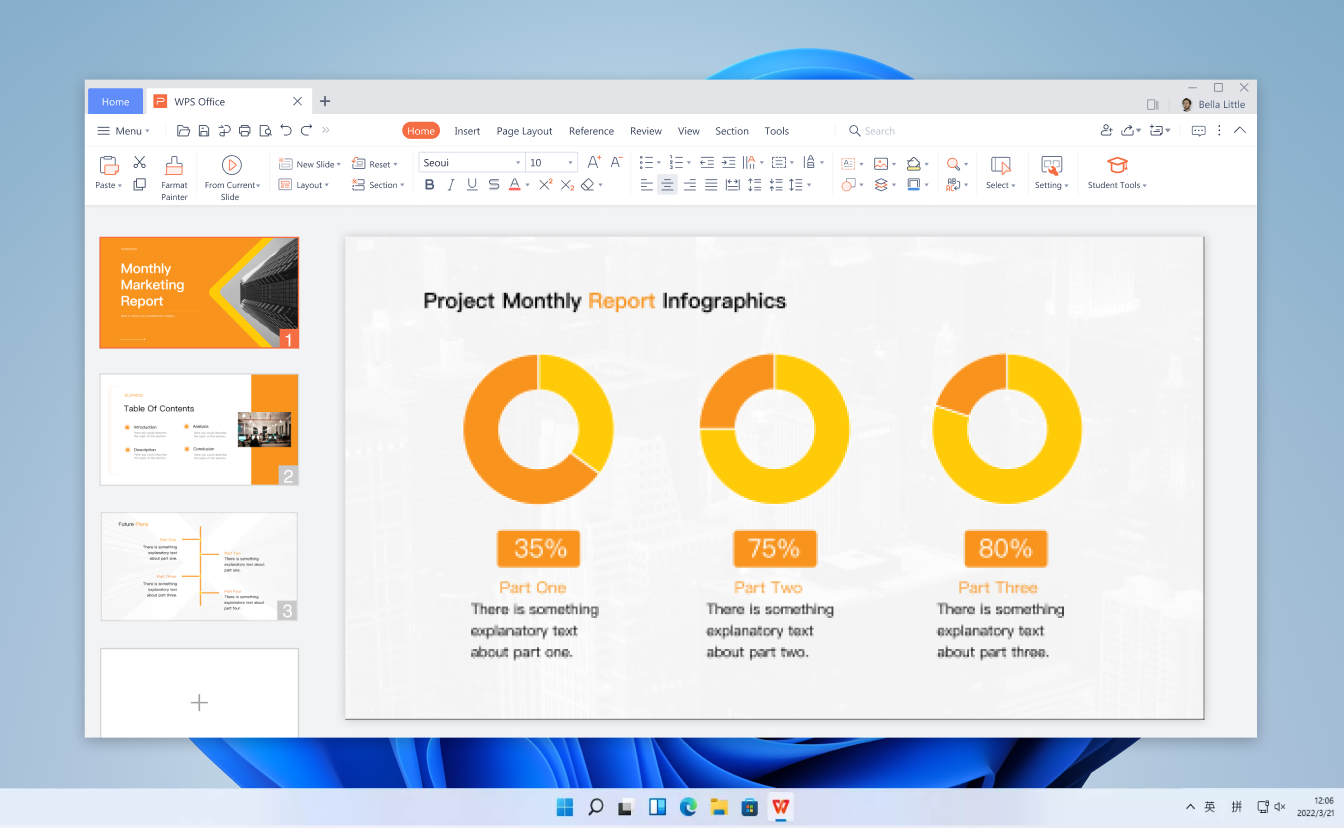Click the Cut scissors icon
The width and height of the screenshot is (1344, 828).
pyautogui.click(x=140, y=162)
